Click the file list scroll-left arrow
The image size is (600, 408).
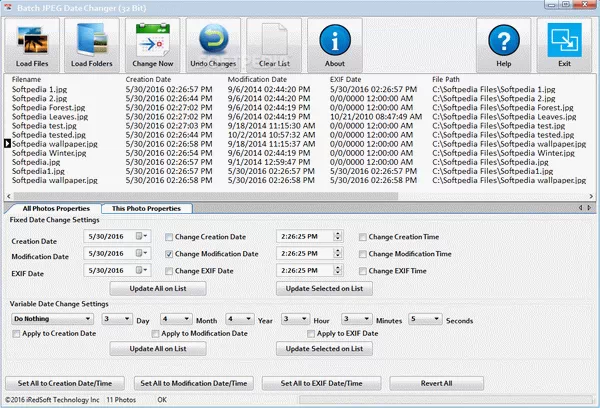point(9,196)
